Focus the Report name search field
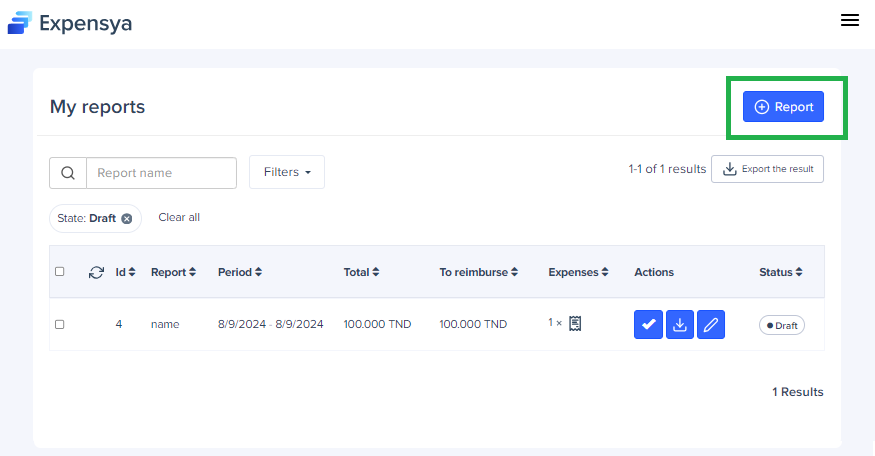This screenshot has height=456, width=875. [161, 173]
